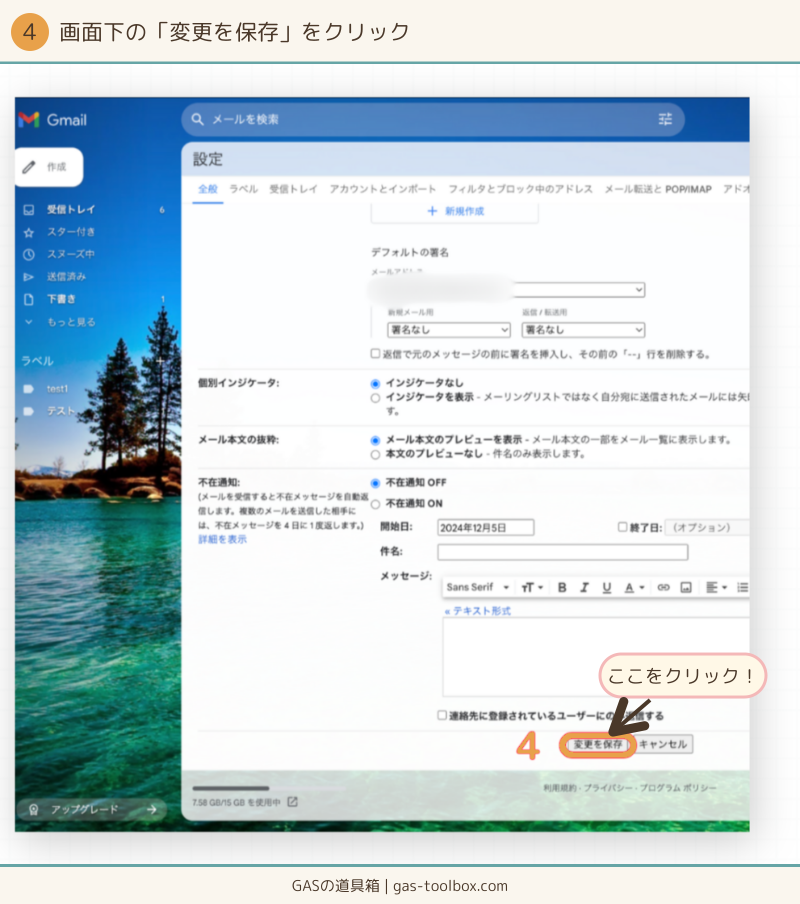Image resolution: width=800 pixels, height=904 pixels.
Task: Open 返信/転送用 signature dropdown
Action: click(x=583, y=330)
